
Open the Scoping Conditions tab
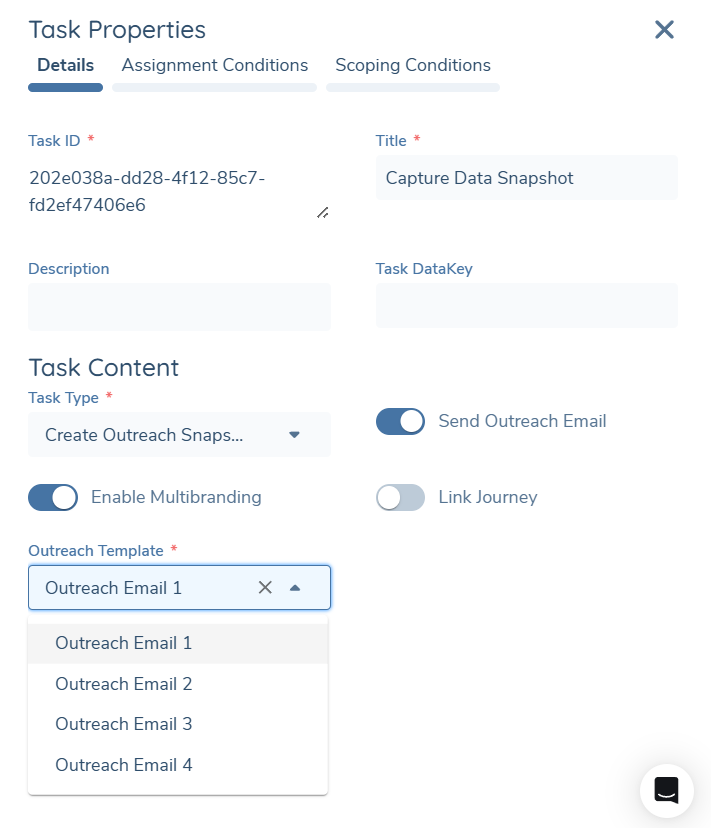coord(412,65)
